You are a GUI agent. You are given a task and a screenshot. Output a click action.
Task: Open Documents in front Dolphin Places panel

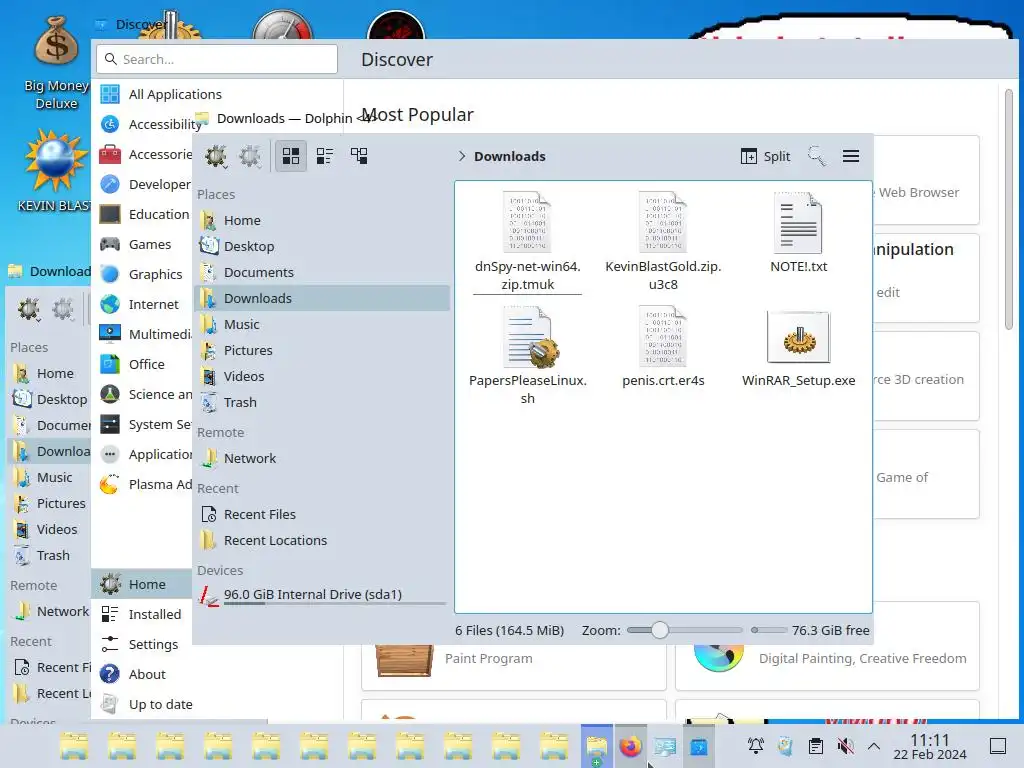[x=322, y=272]
